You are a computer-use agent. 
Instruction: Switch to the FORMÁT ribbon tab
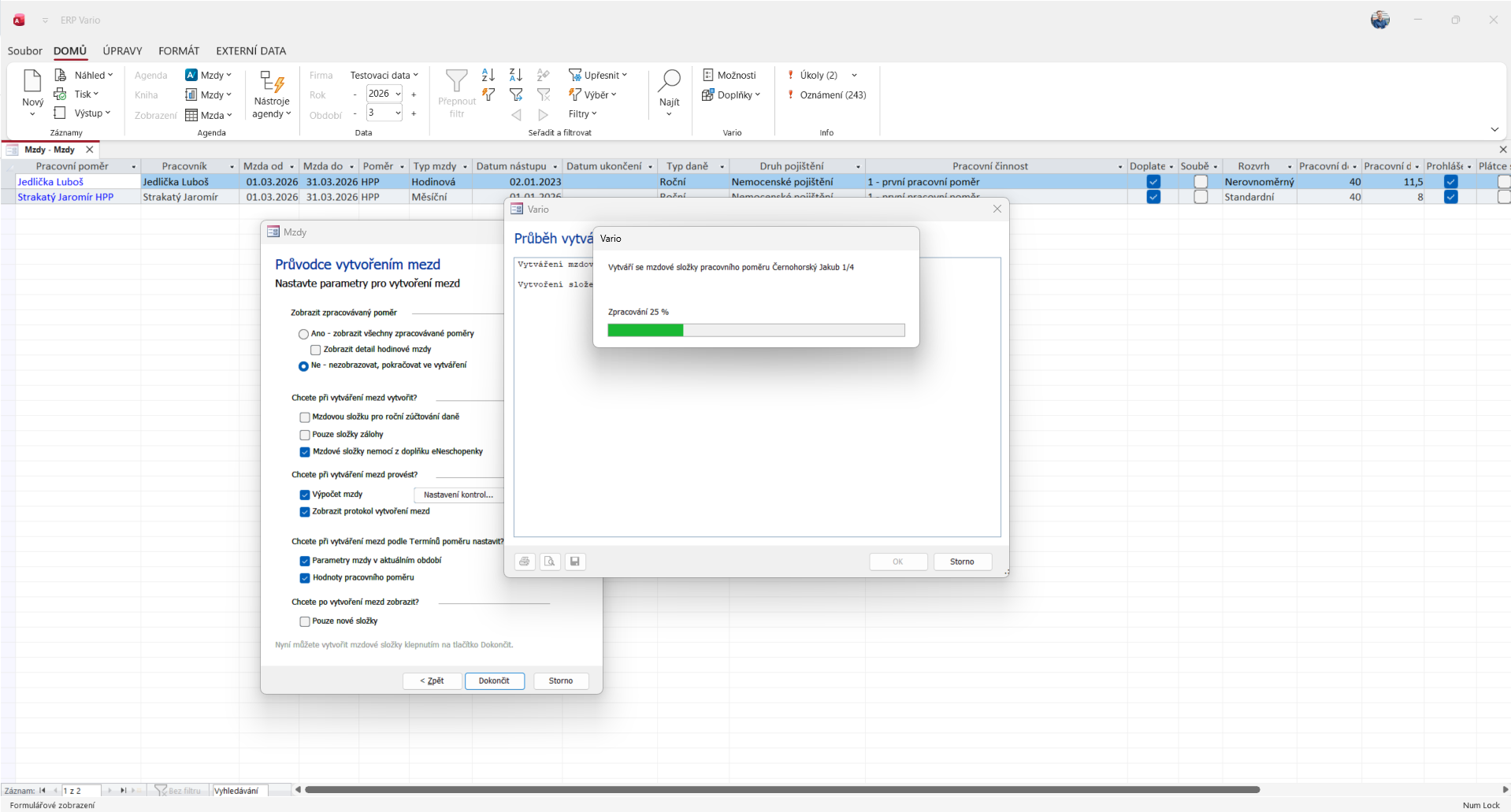pos(179,50)
